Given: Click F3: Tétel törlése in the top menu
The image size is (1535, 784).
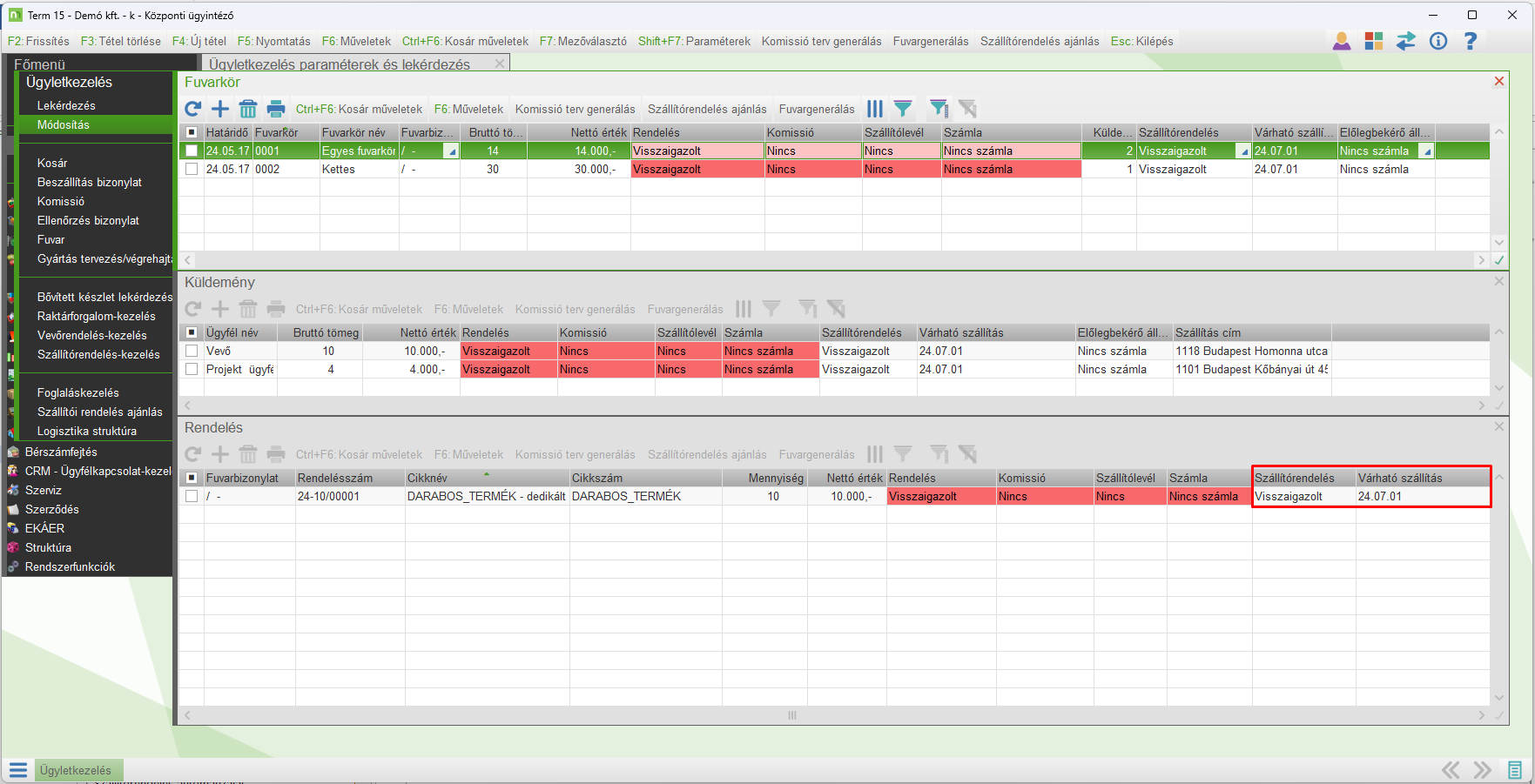Looking at the screenshot, I should click(121, 41).
